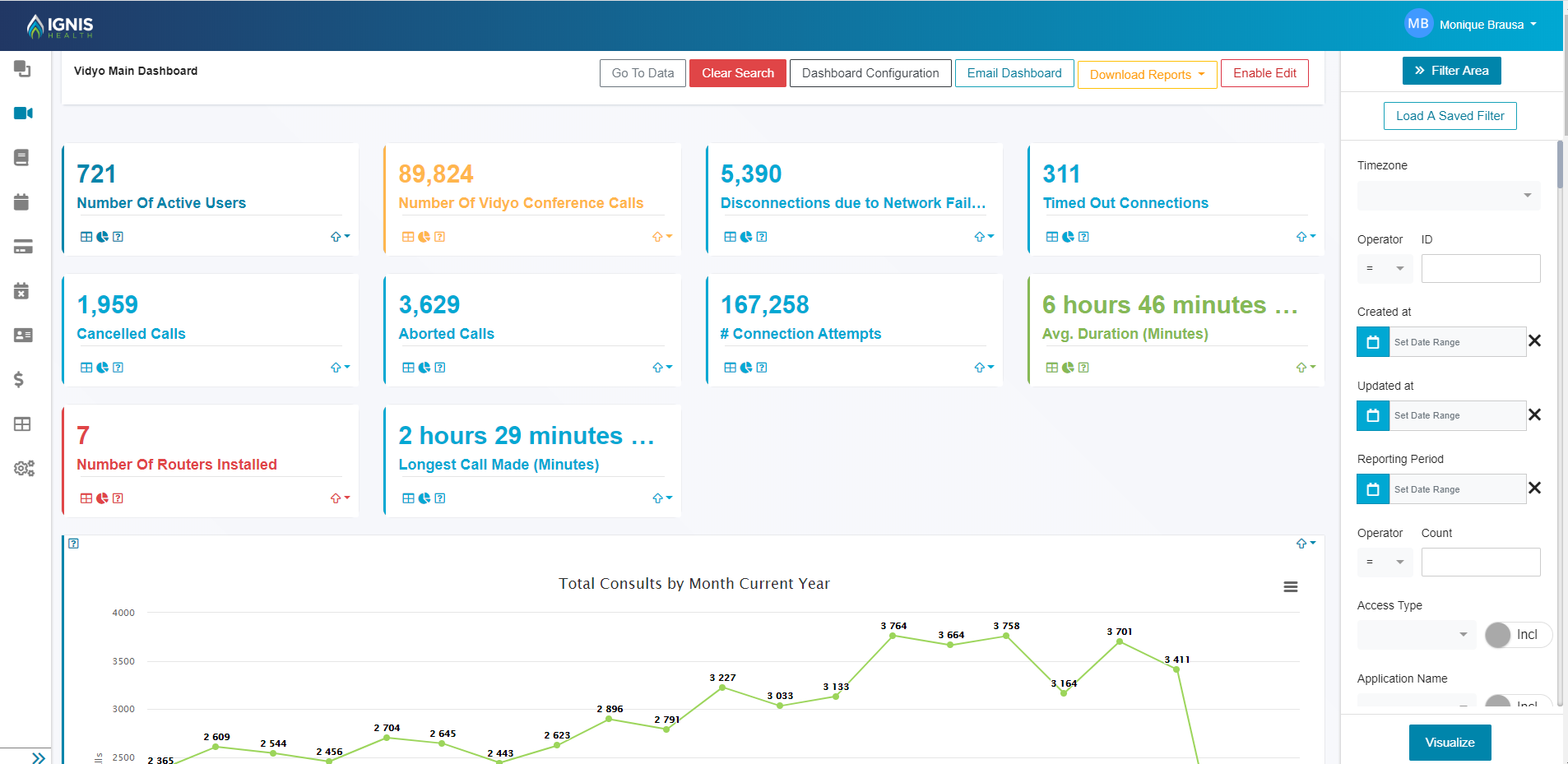1568x764 pixels.
Task: Click the Clear Search button
Action: 737,73
